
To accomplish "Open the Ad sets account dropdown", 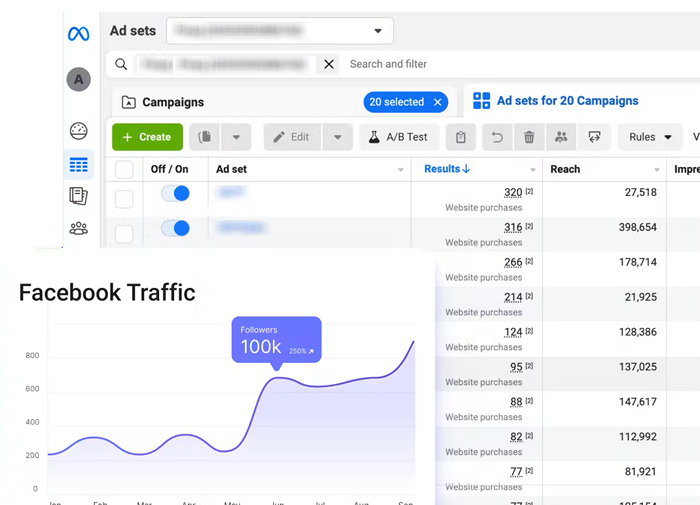I will pyautogui.click(x=279, y=31).
